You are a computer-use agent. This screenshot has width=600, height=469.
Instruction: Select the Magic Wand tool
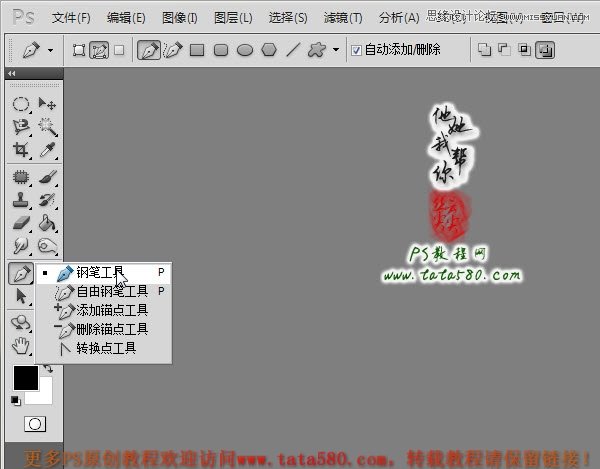coord(47,127)
